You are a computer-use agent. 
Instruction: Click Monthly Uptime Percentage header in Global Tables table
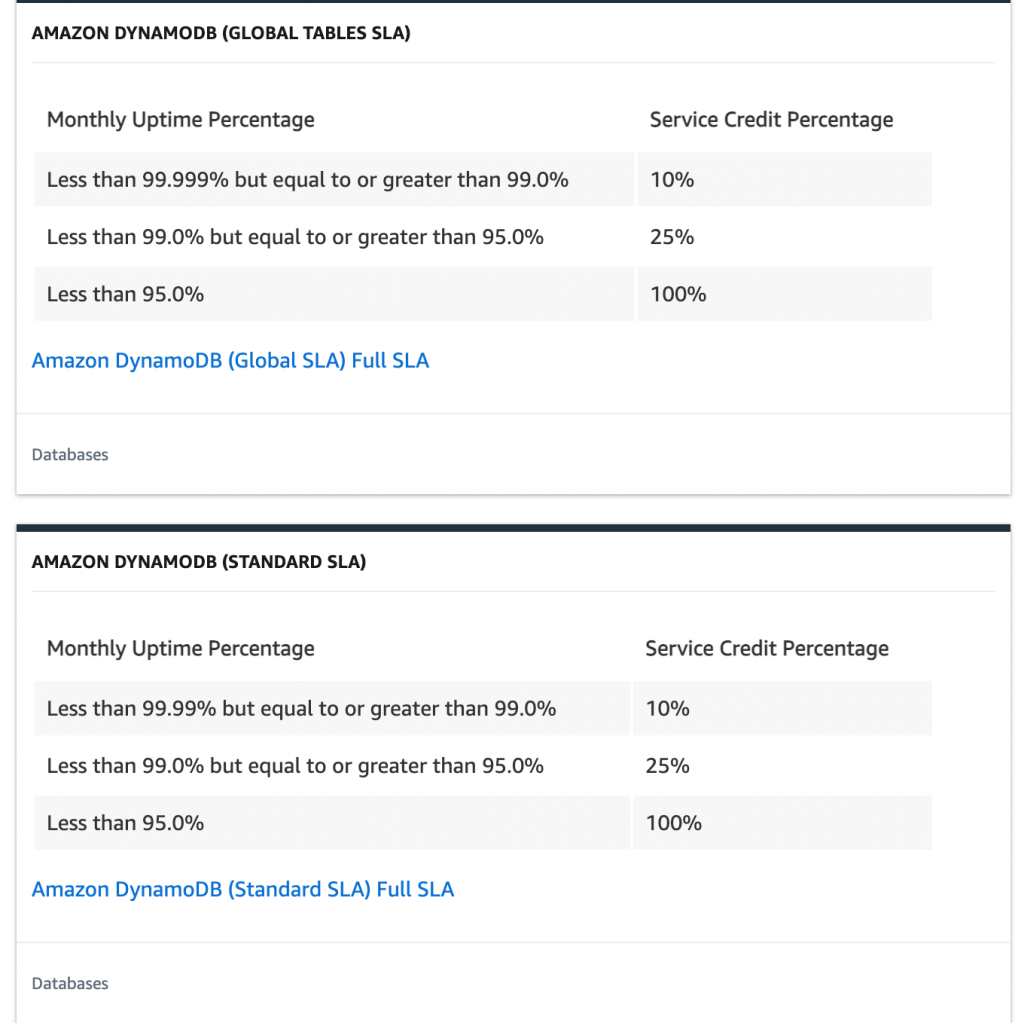(181, 120)
